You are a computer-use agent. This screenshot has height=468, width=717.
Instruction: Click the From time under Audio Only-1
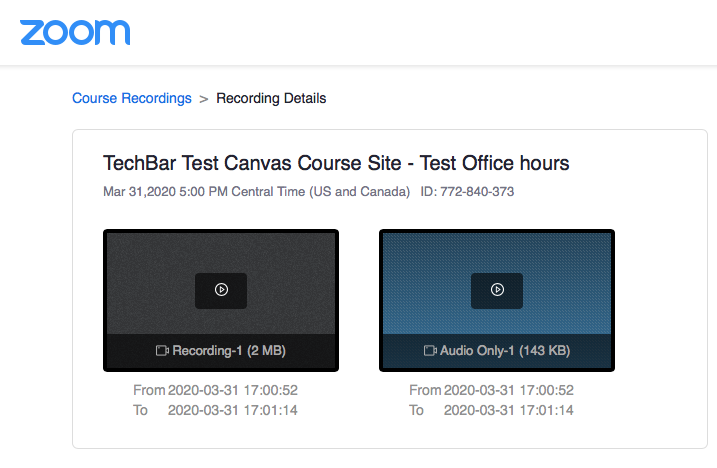(508, 390)
